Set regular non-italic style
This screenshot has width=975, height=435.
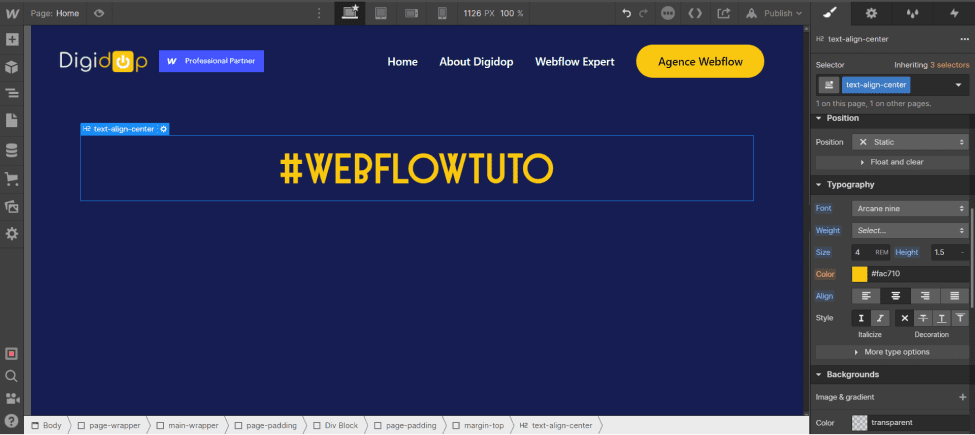861,318
